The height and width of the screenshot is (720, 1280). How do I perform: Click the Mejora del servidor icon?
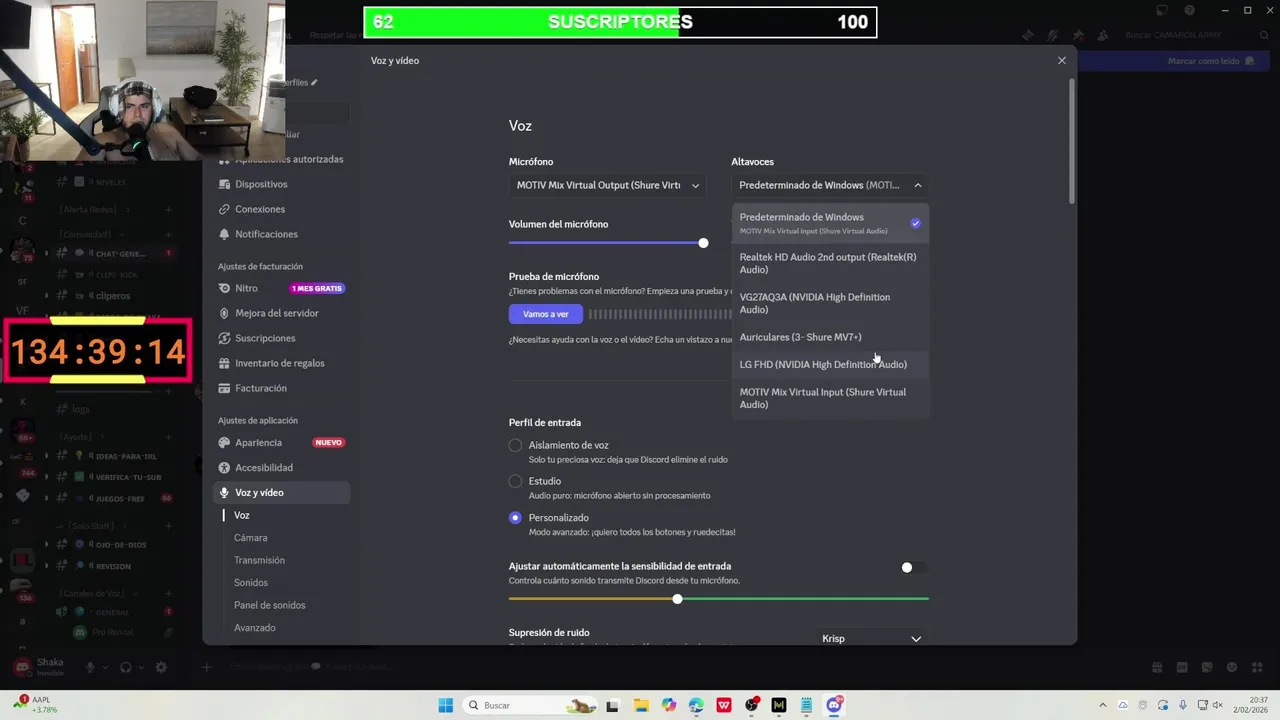tap(225, 313)
